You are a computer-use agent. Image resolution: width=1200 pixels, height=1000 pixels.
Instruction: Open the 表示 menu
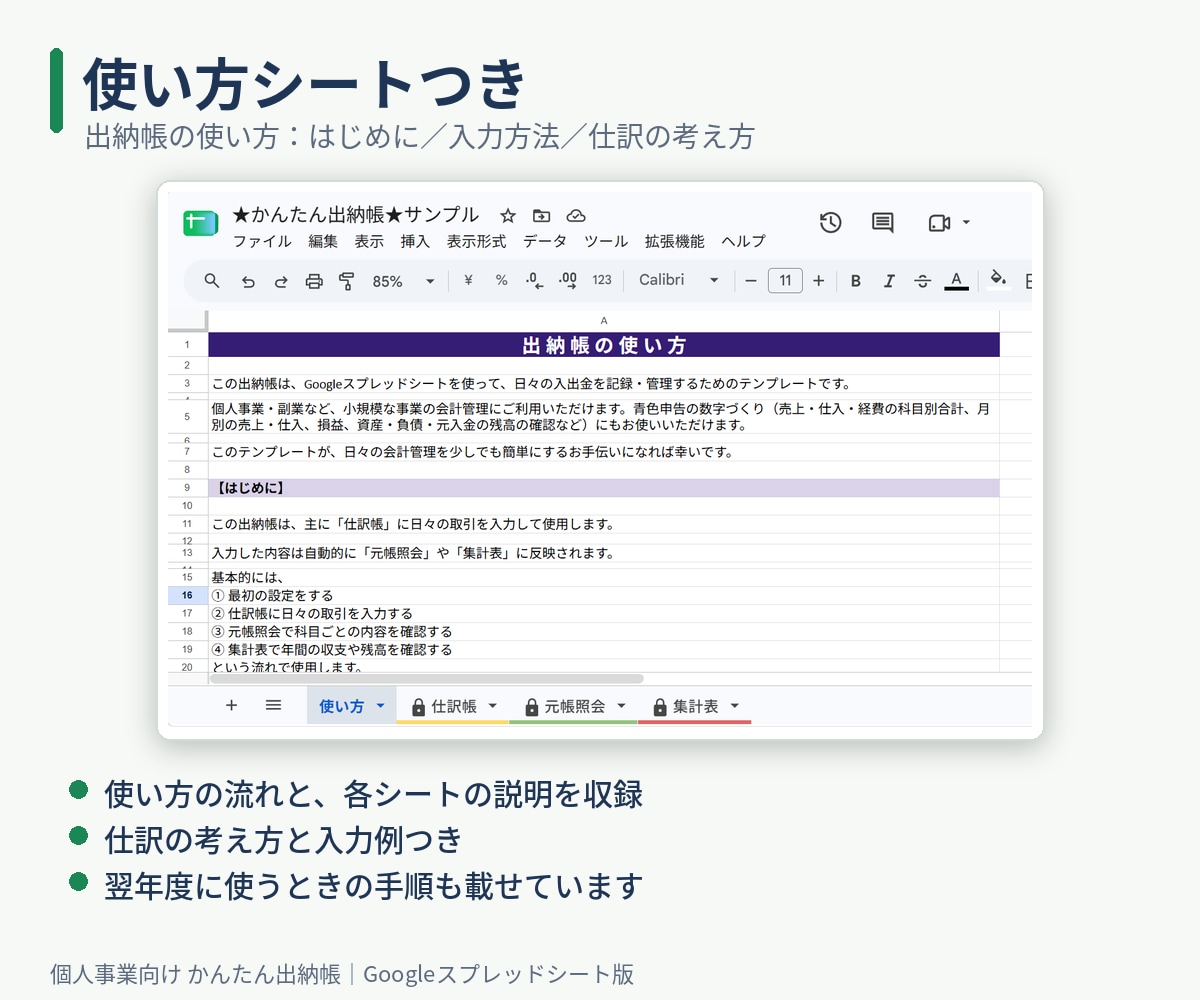369,242
